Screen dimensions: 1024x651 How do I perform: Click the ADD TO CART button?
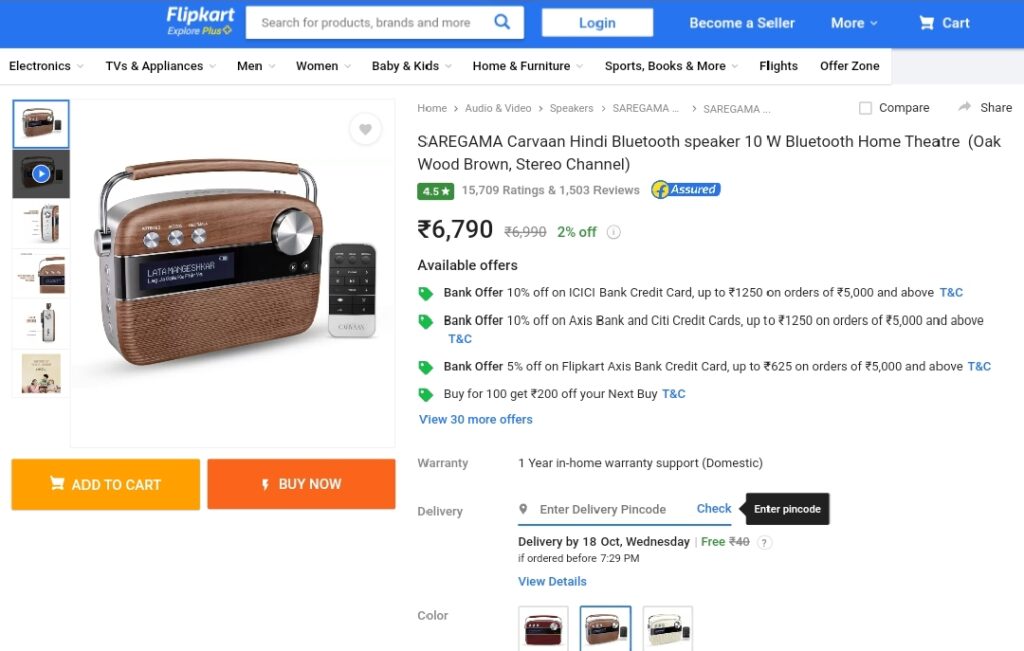106,484
